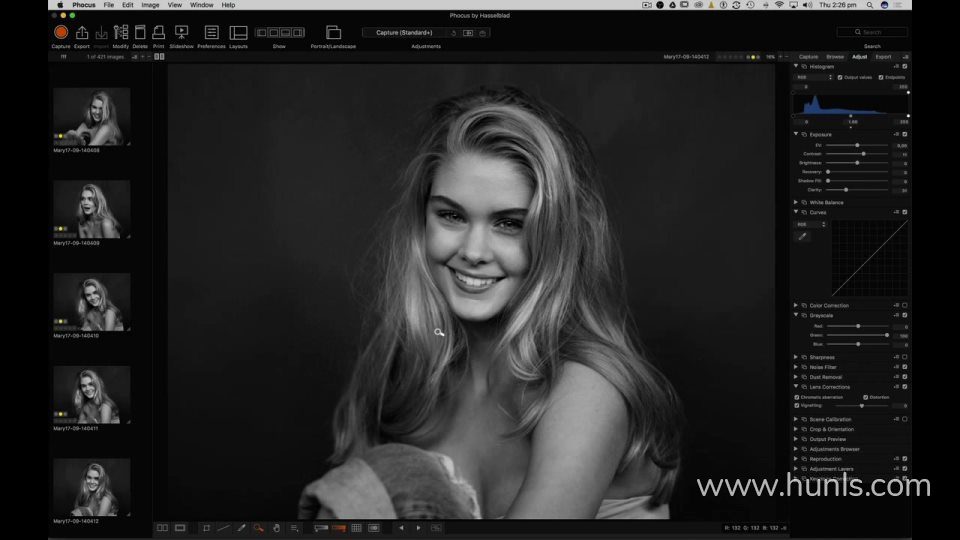The height and width of the screenshot is (540, 960).
Task: Click the last Show layout icon
Action: pyautogui.click(x=298, y=32)
